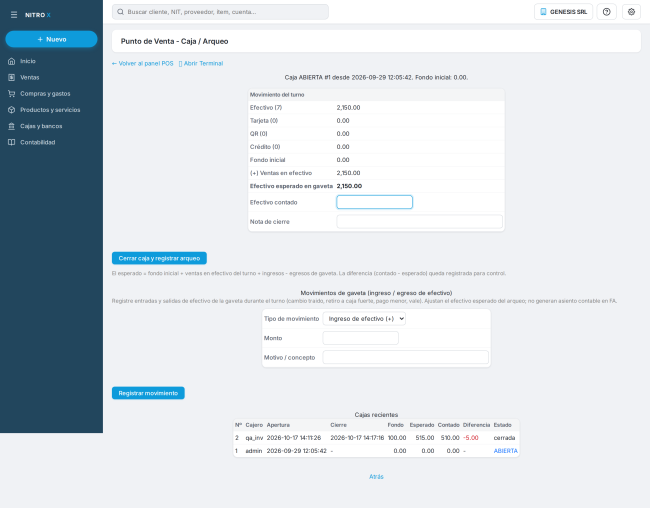650x508 pixels.
Task: Click the Tarjeta (0) row label
Action: [x=264, y=121]
